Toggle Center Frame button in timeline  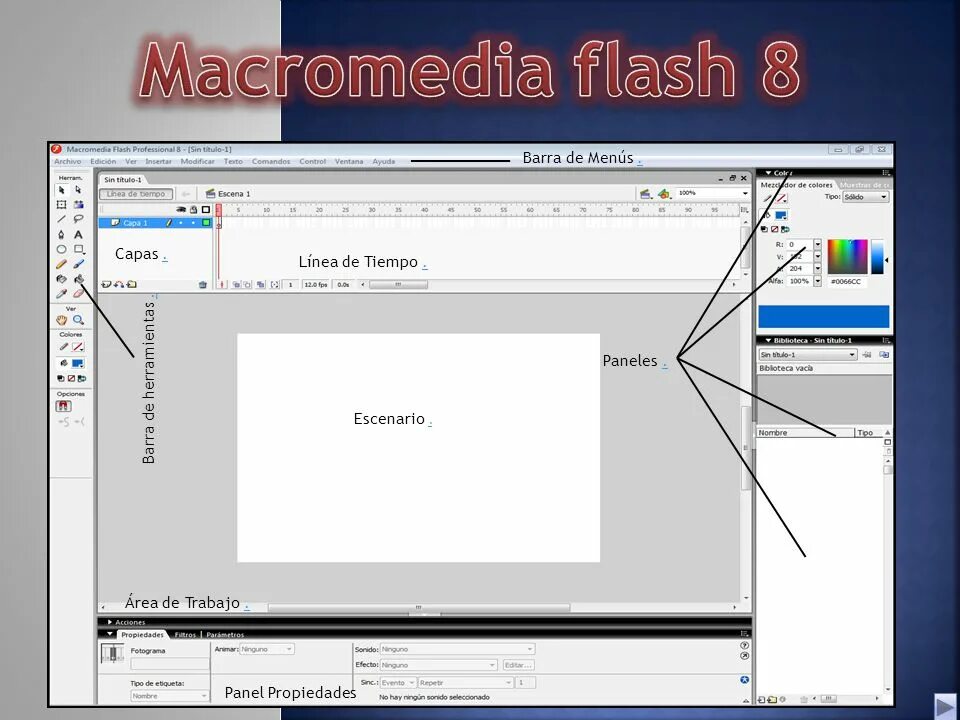click(222, 285)
